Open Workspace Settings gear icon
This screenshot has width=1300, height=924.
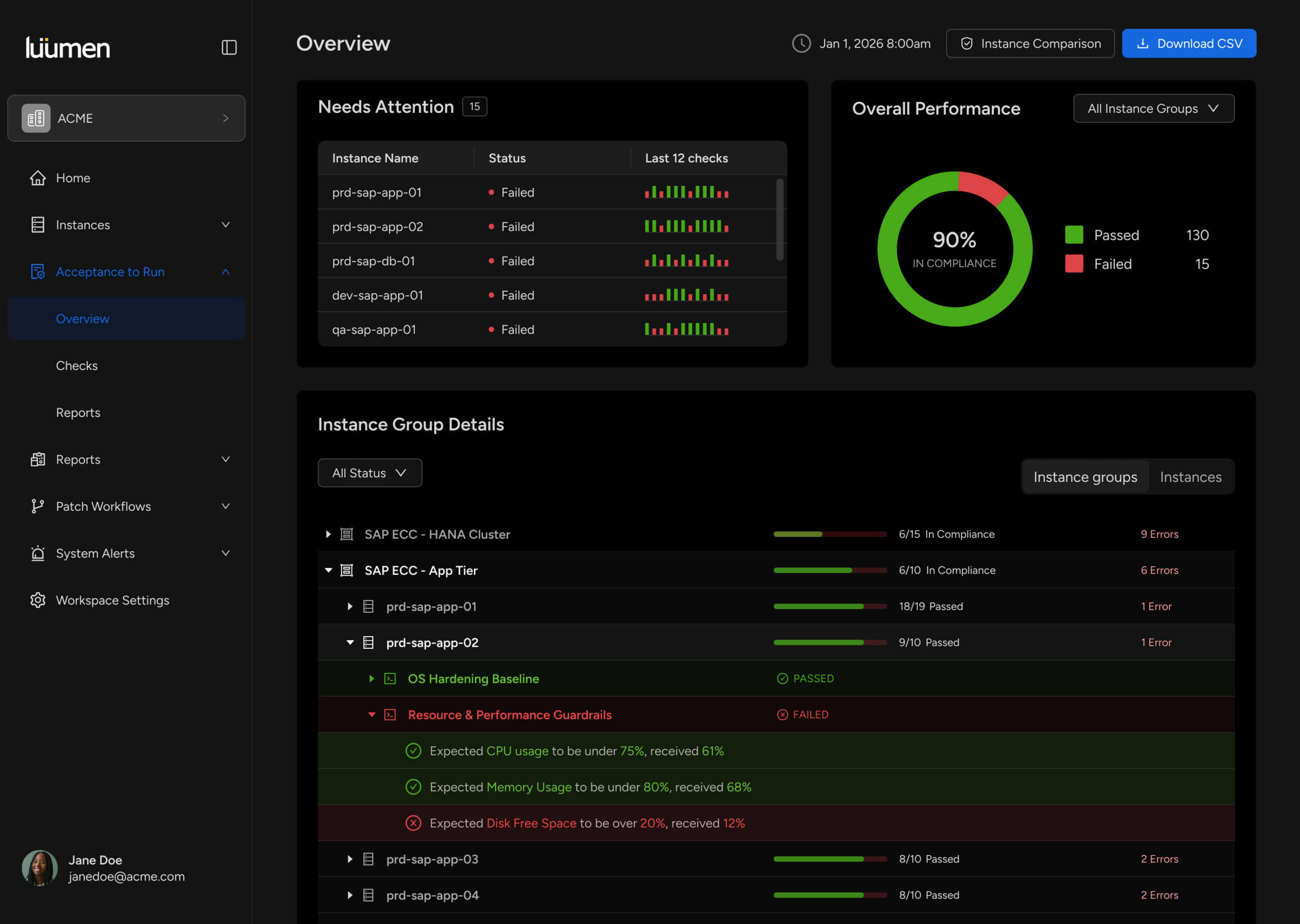(x=38, y=600)
